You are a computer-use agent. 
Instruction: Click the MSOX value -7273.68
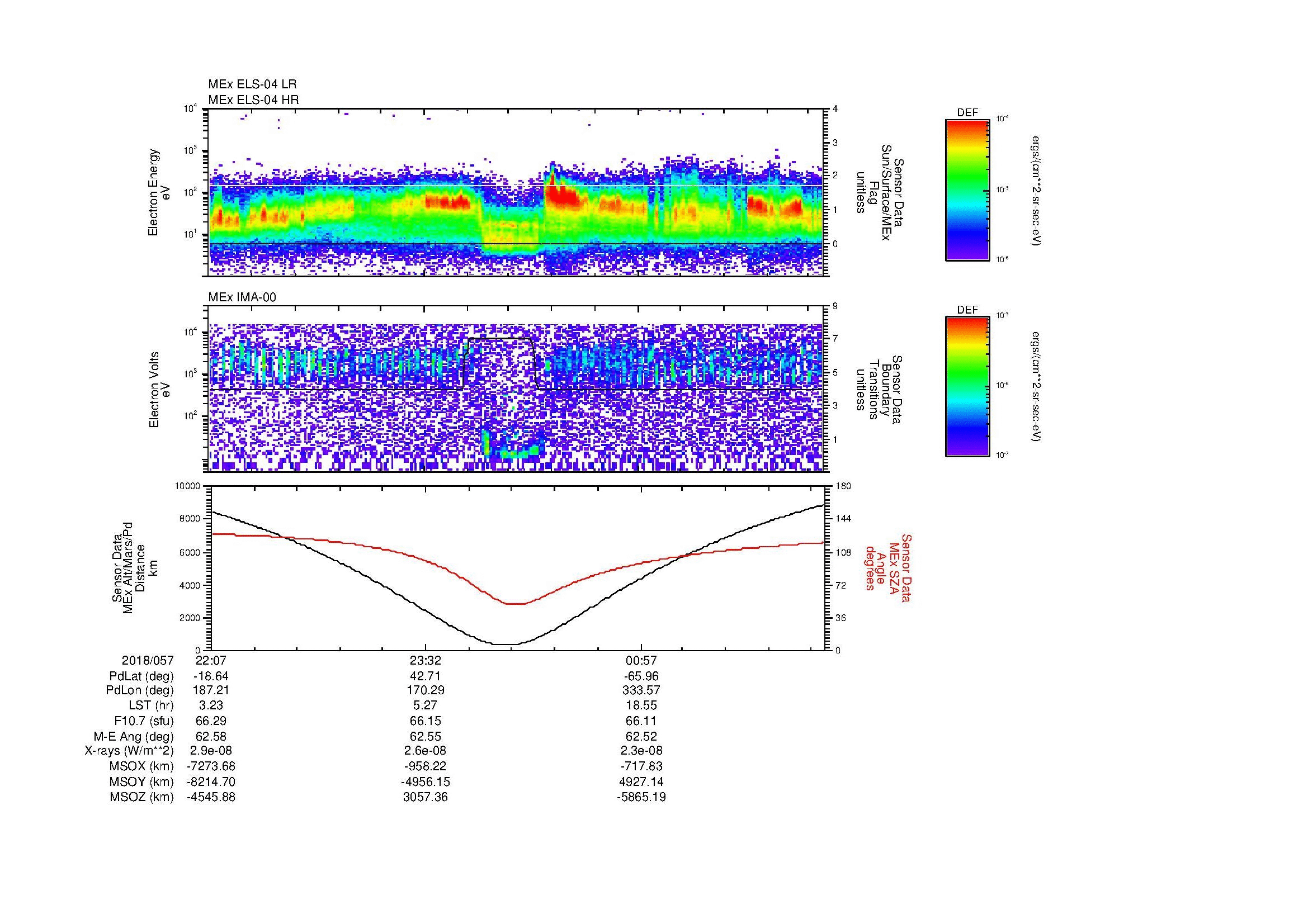[210, 766]
